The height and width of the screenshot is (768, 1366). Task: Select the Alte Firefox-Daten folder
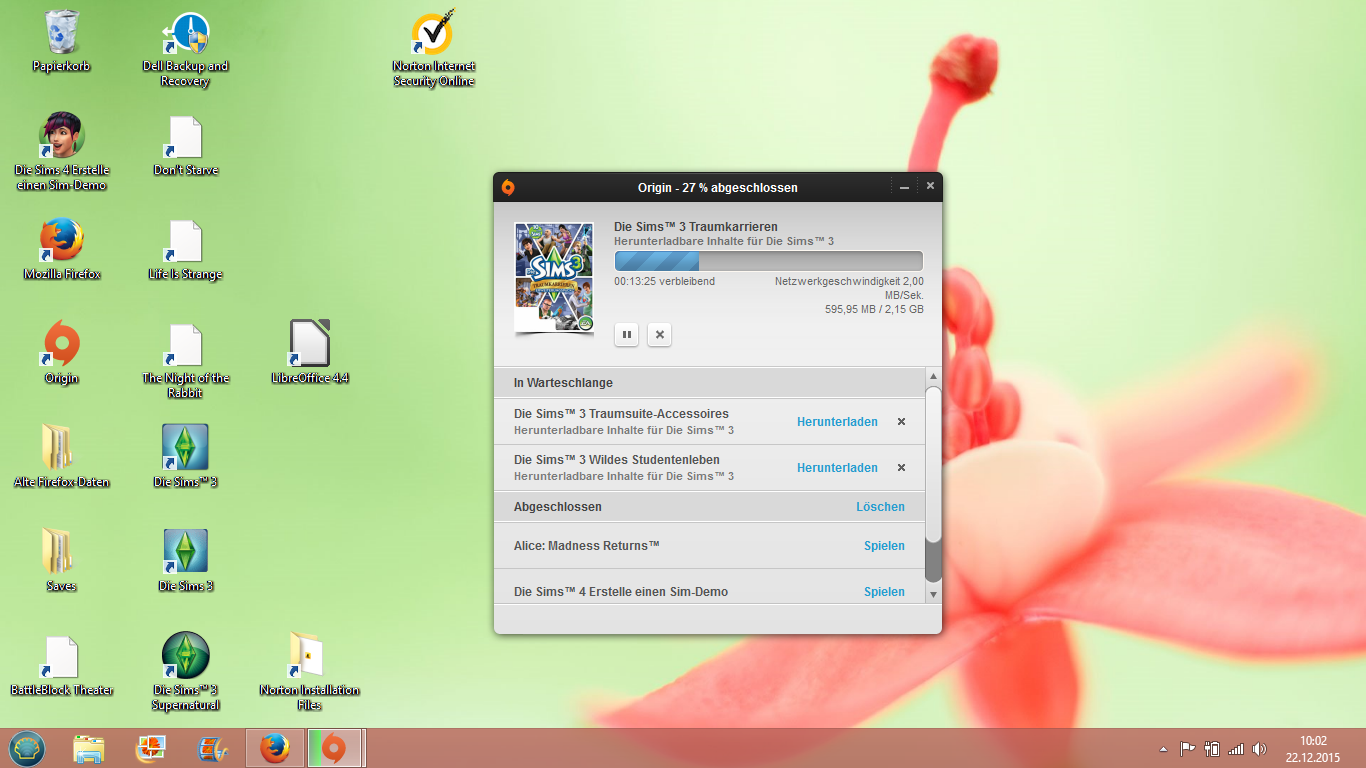coord(61,456)
